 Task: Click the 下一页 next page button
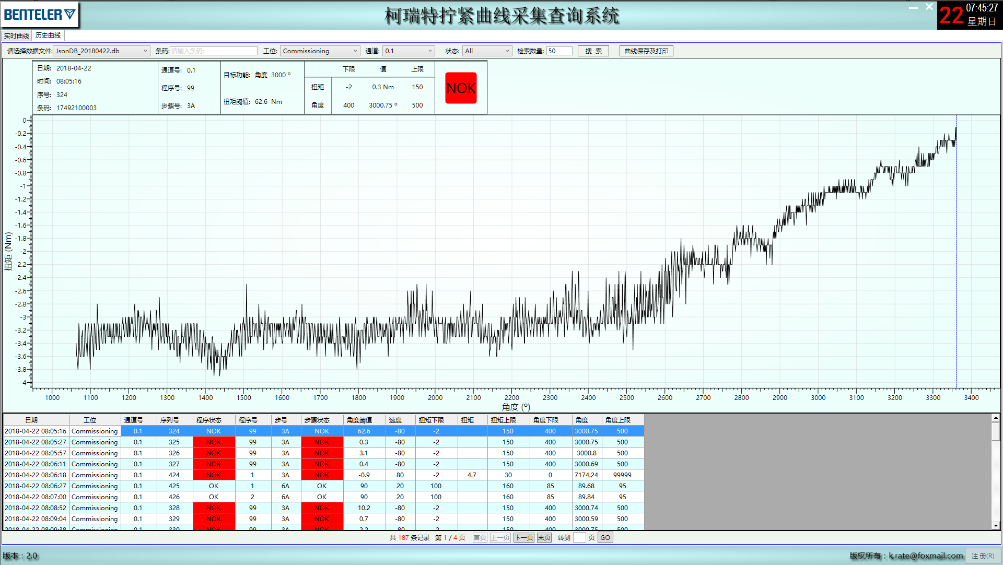pyautogui.click(x=523, y=538)
